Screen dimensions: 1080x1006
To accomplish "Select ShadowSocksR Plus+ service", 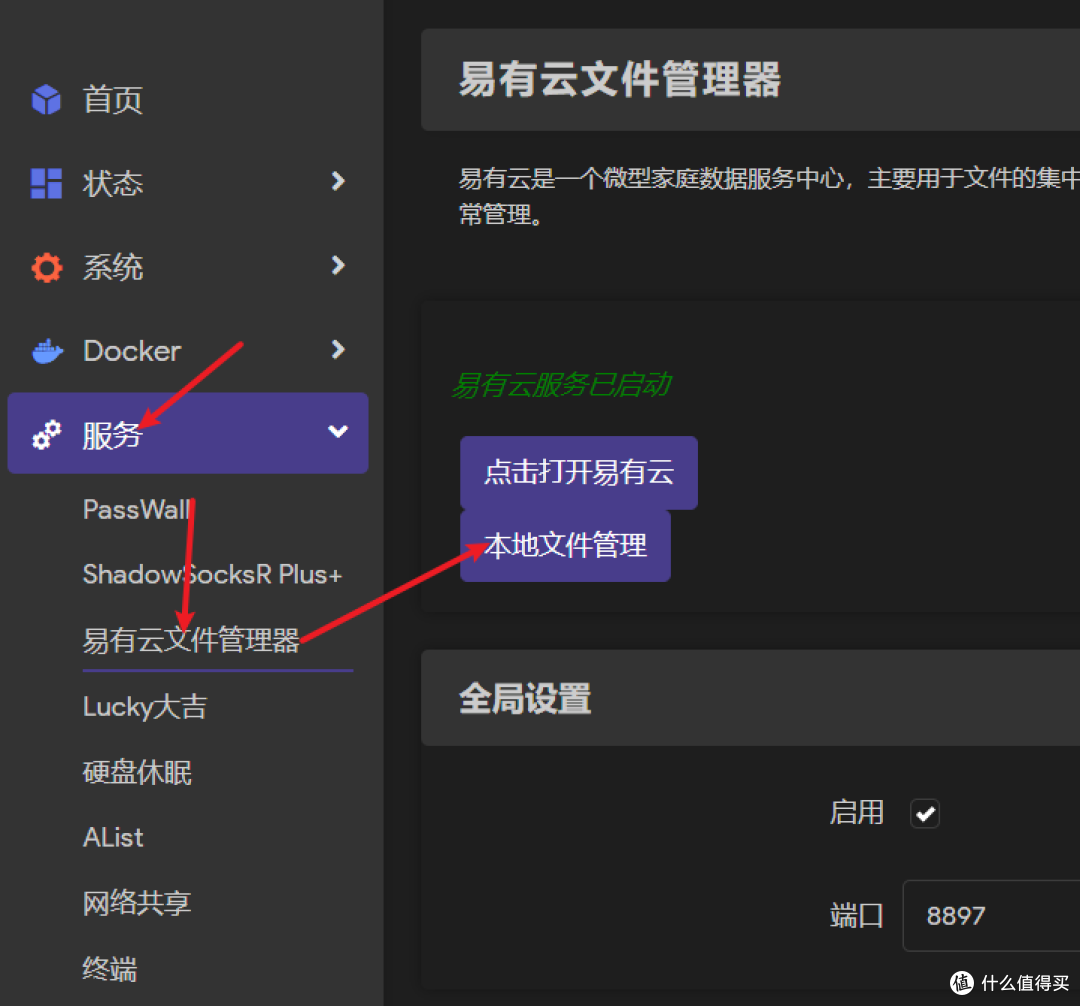I will click(212, 574).
